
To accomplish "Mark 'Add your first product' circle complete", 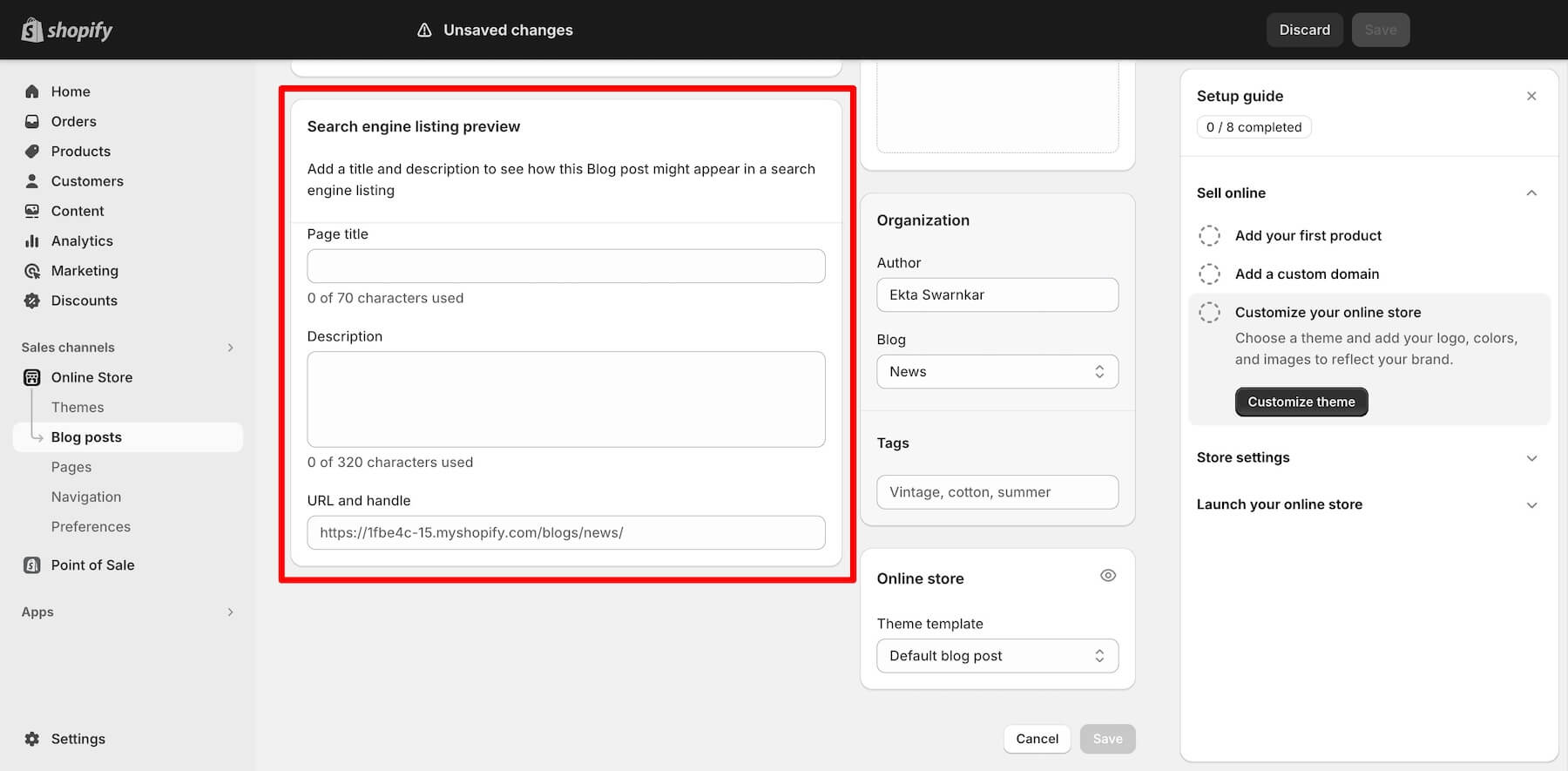I will (1209, 235).
